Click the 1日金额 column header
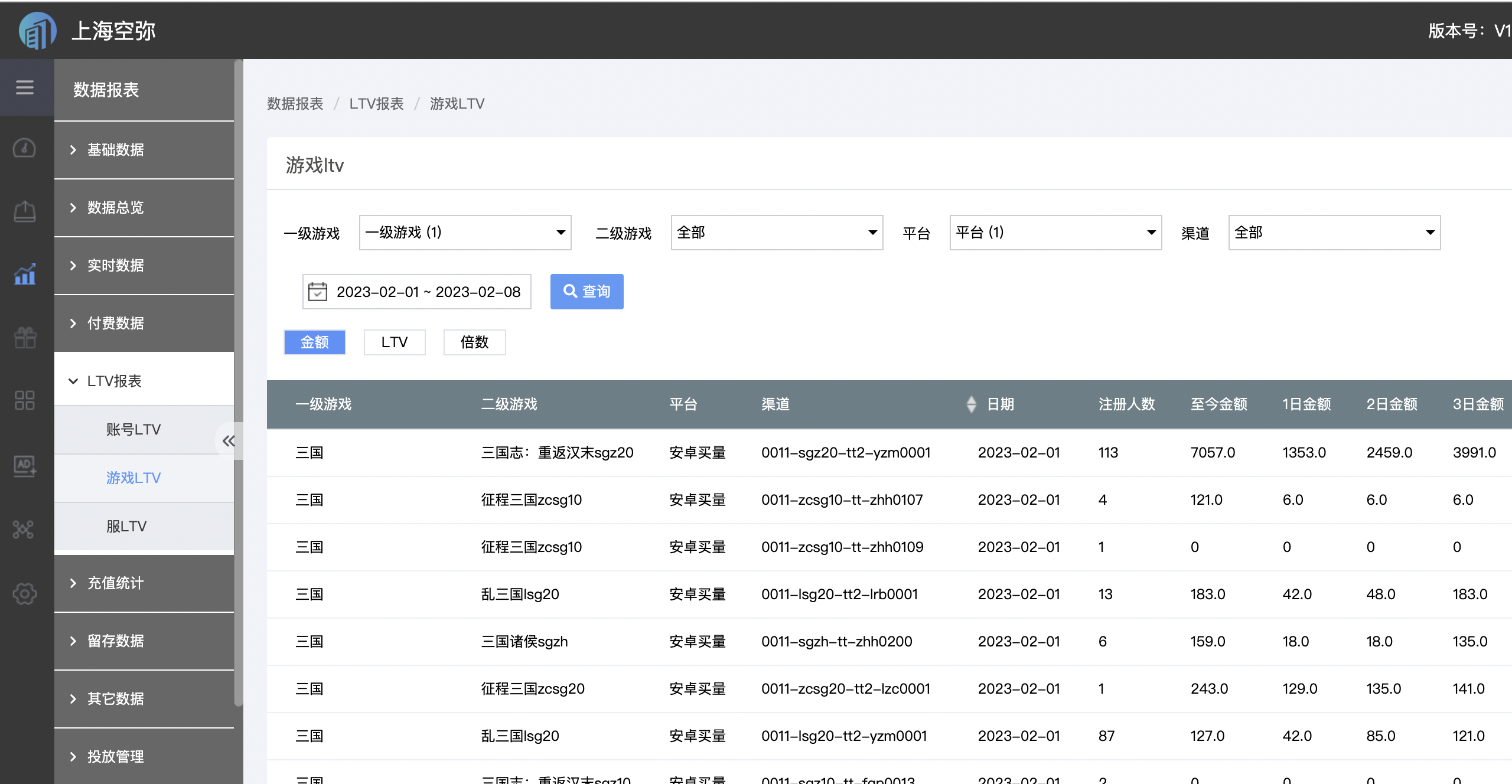Screen dimensions: 1512x784 1307,404
